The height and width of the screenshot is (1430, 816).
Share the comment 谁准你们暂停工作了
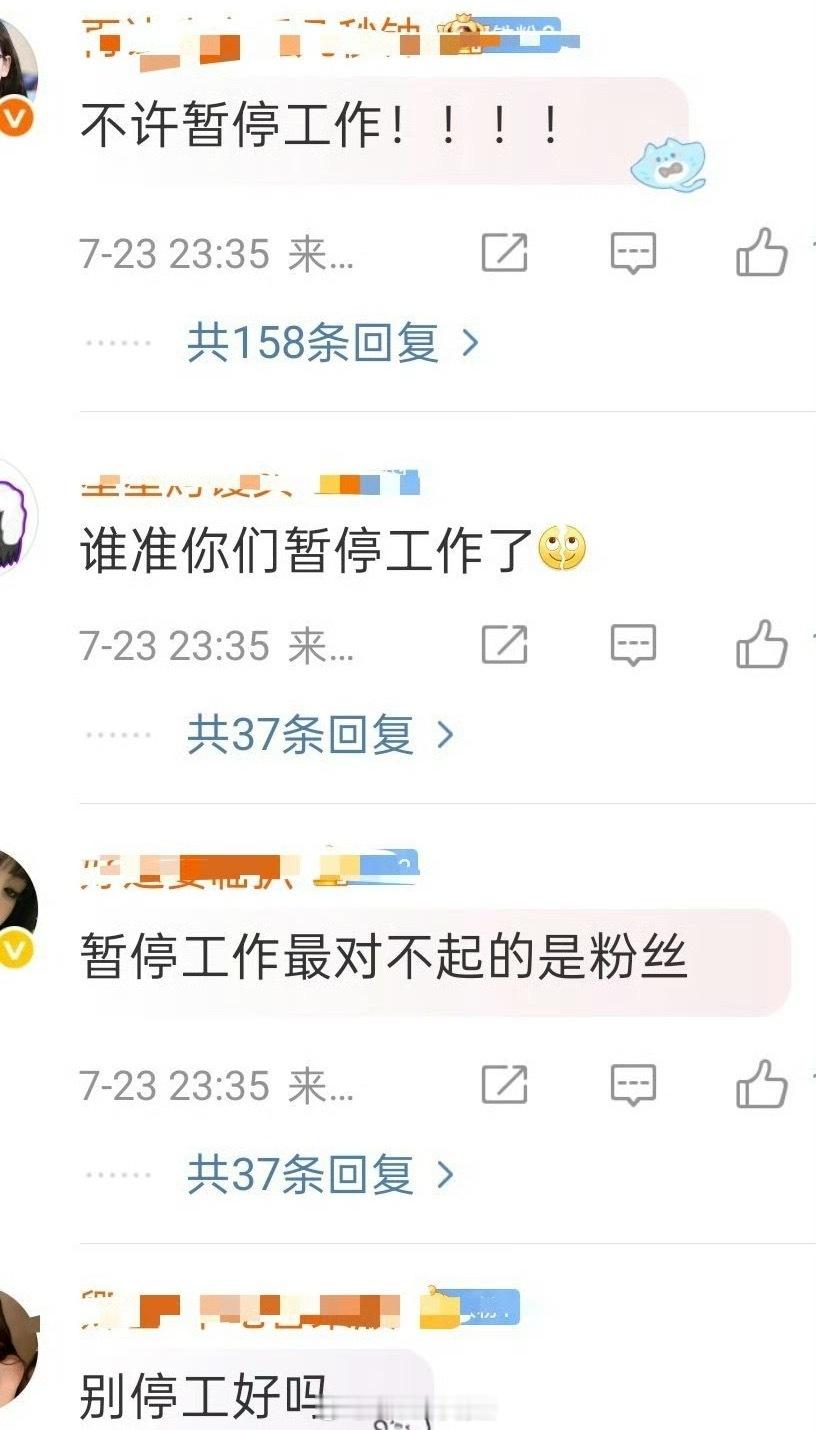tap(505, 645)
